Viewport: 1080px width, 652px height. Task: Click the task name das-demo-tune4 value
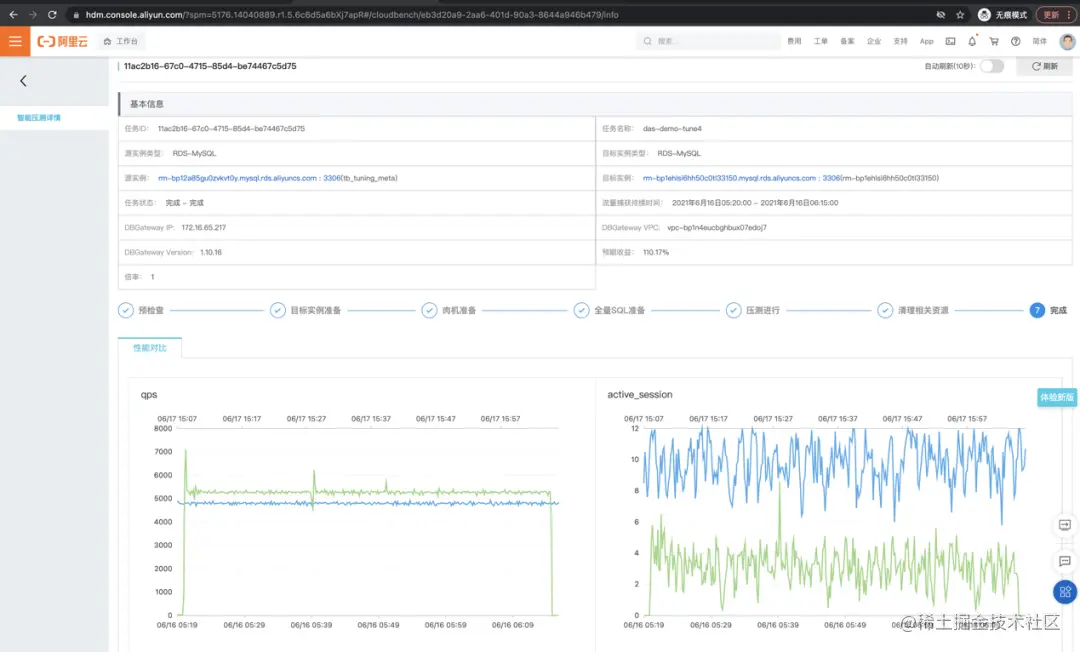(x=672, y=129)
